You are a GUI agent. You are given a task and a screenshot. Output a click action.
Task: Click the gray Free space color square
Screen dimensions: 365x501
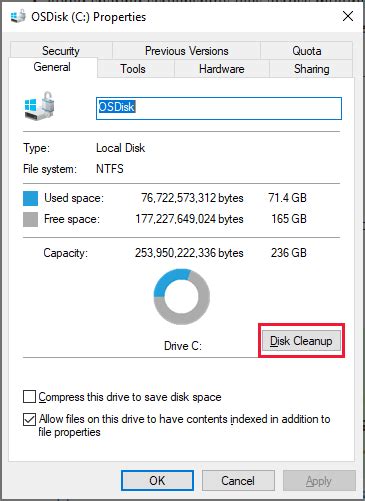click(30, 220)
